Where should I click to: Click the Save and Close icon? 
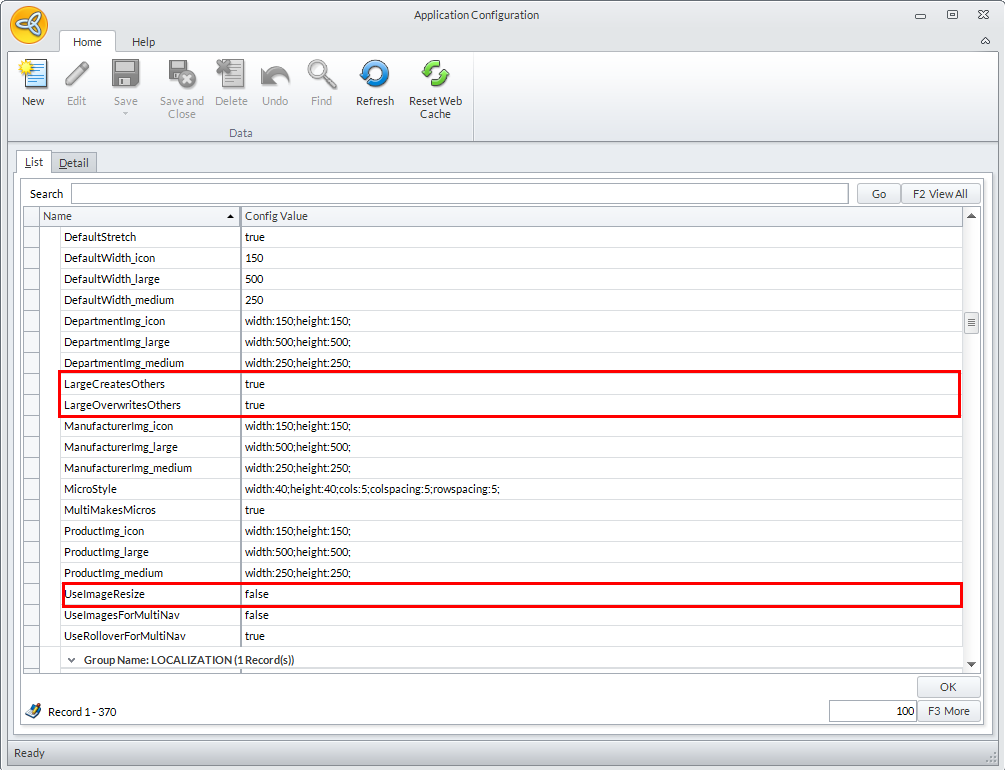[x=181, y=75]
